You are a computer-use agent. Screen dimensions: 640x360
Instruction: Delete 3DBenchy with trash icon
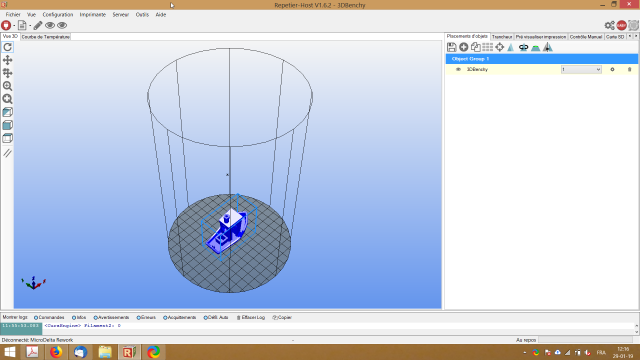pos(629,69)
